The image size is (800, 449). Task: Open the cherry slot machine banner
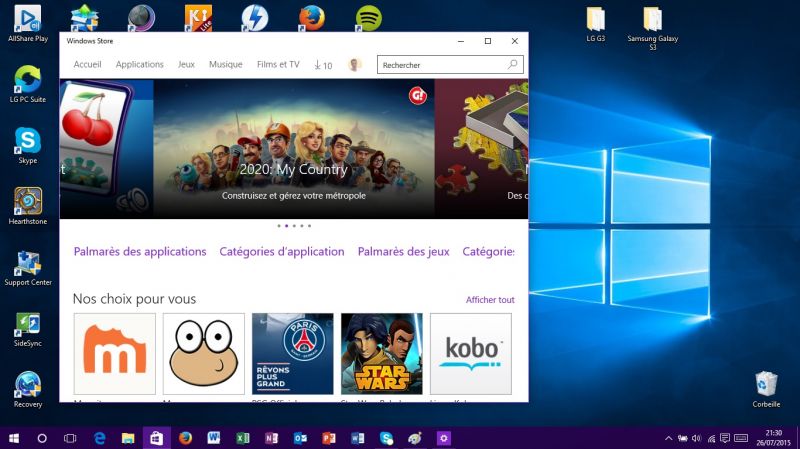tap(106, 149)
